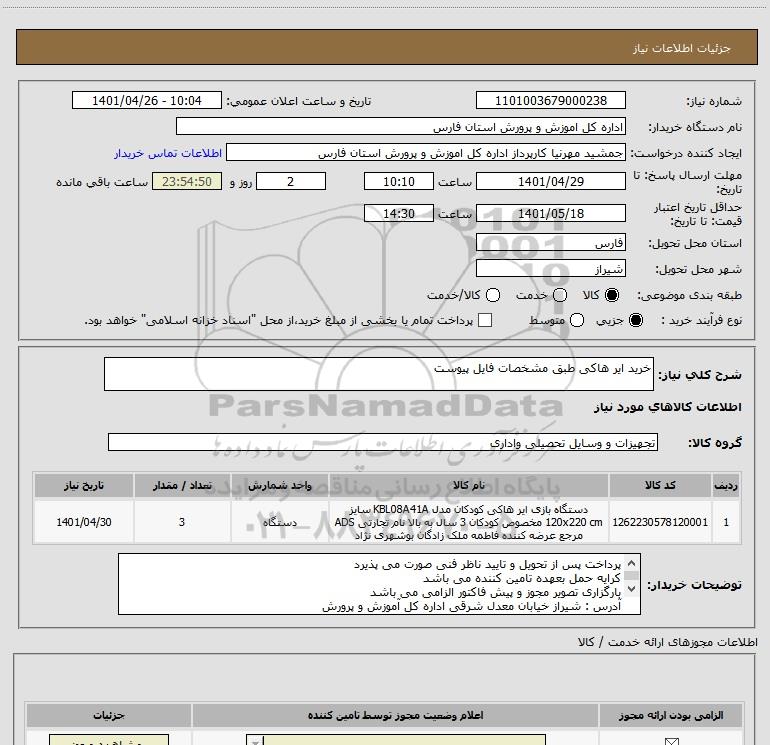Screen dimensions: 770x745
Task: Click the down arrow of buyer notes scrollbar
Action: coord(632,588)
